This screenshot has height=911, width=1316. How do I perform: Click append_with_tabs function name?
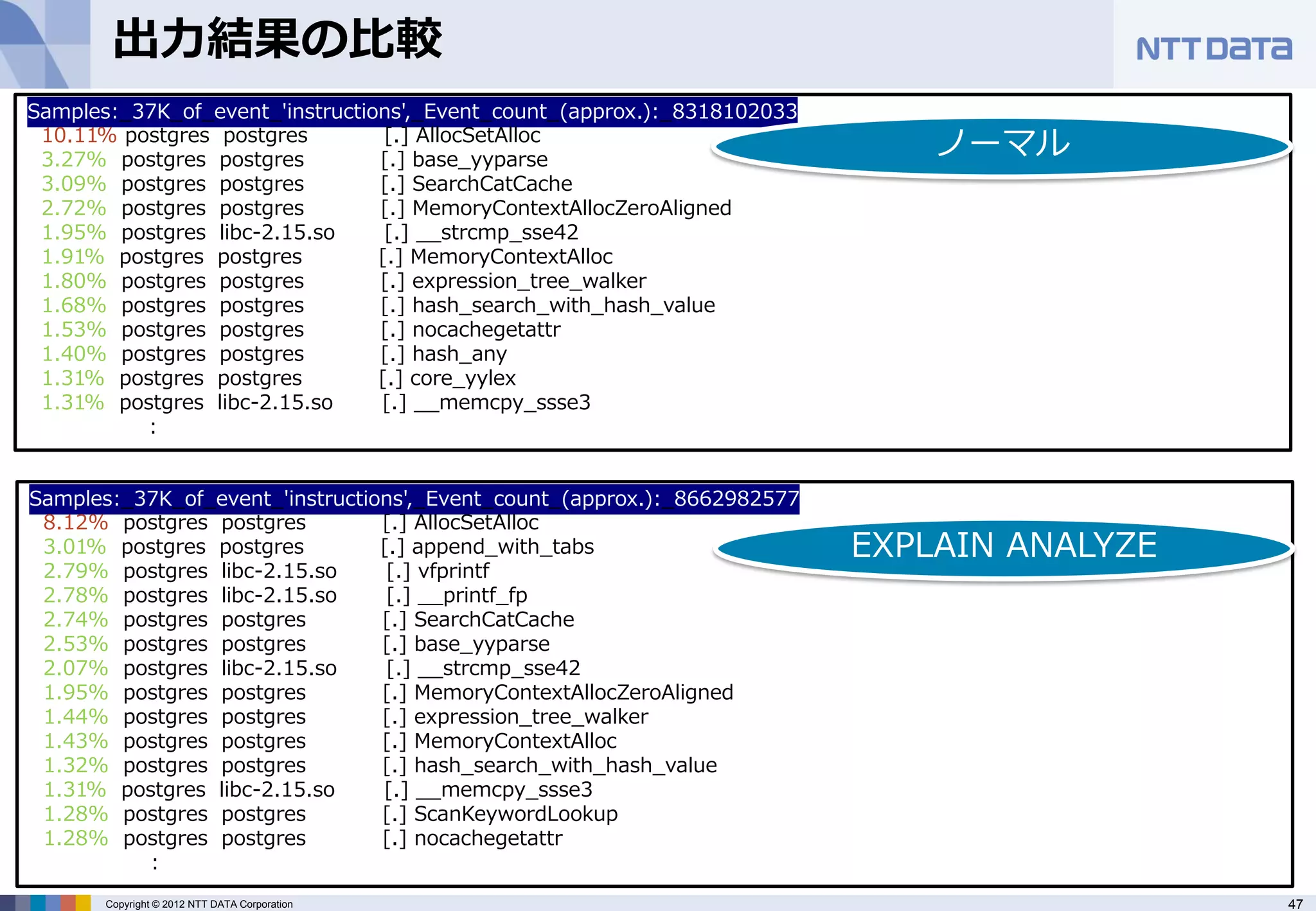point(503,547)
